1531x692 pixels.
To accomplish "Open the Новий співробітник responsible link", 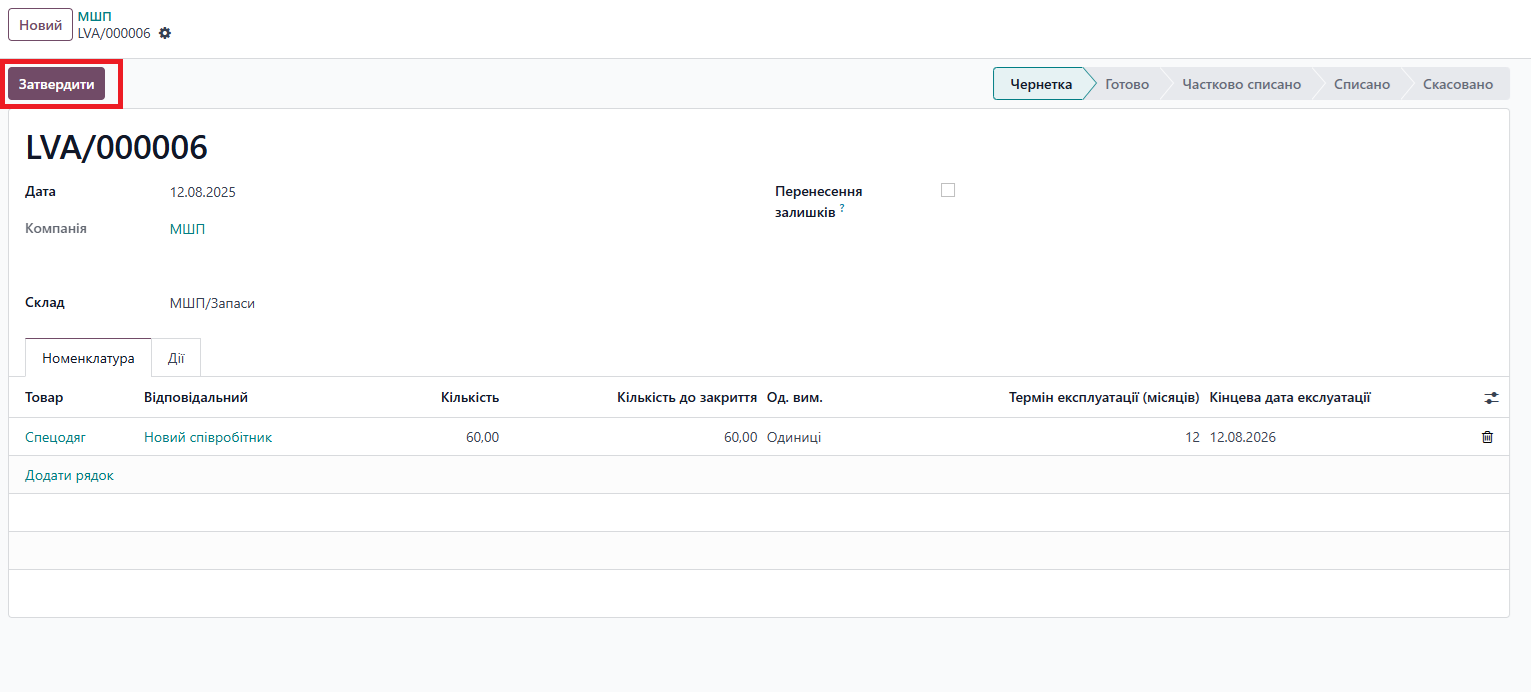I will pyautogui.click(x=208, y=437).
